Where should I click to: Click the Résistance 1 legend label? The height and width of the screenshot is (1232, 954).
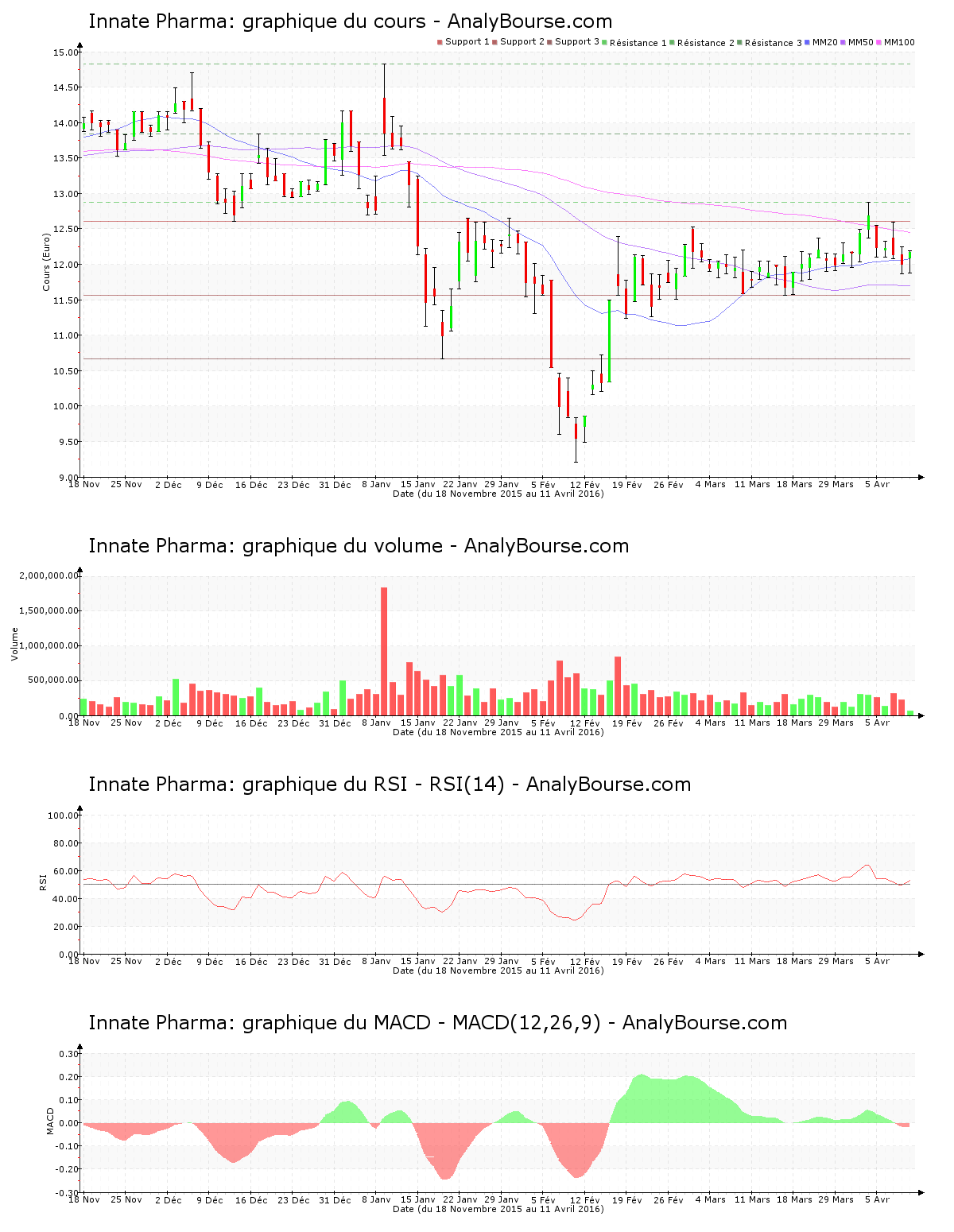638,43
